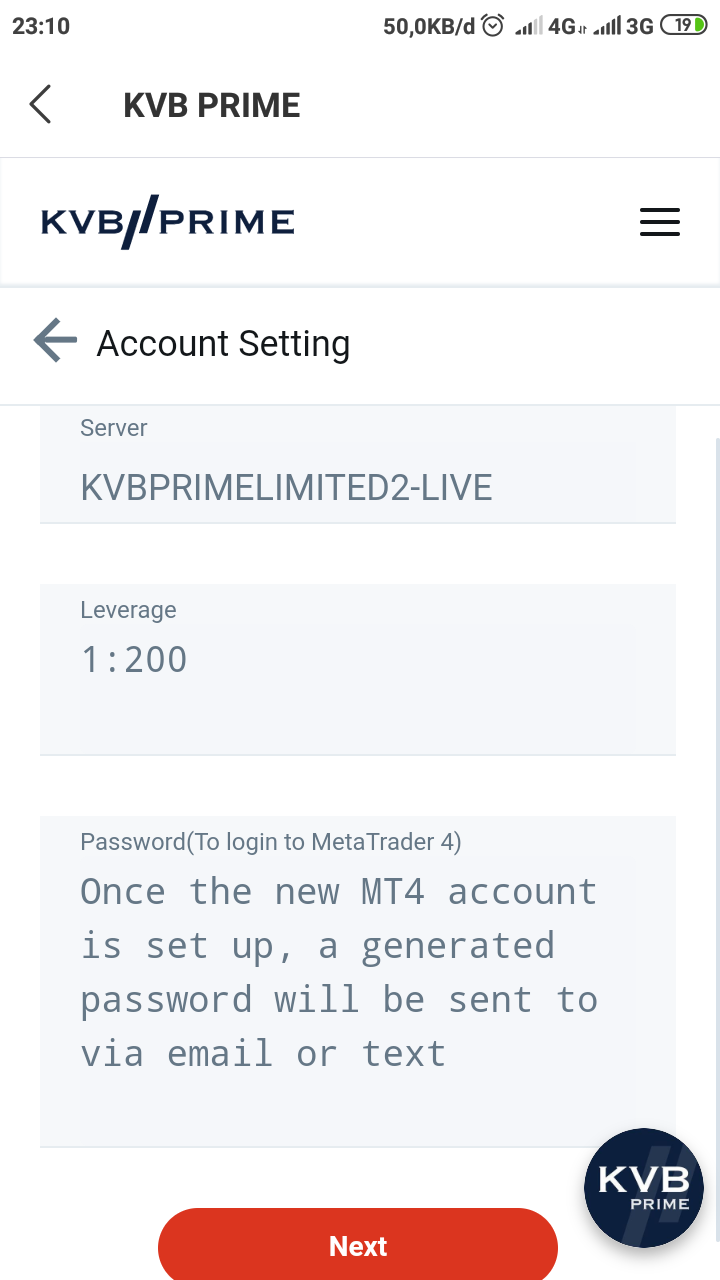Click the red Next button
Screen dimensions: 720x1280
click(358, 1245)
